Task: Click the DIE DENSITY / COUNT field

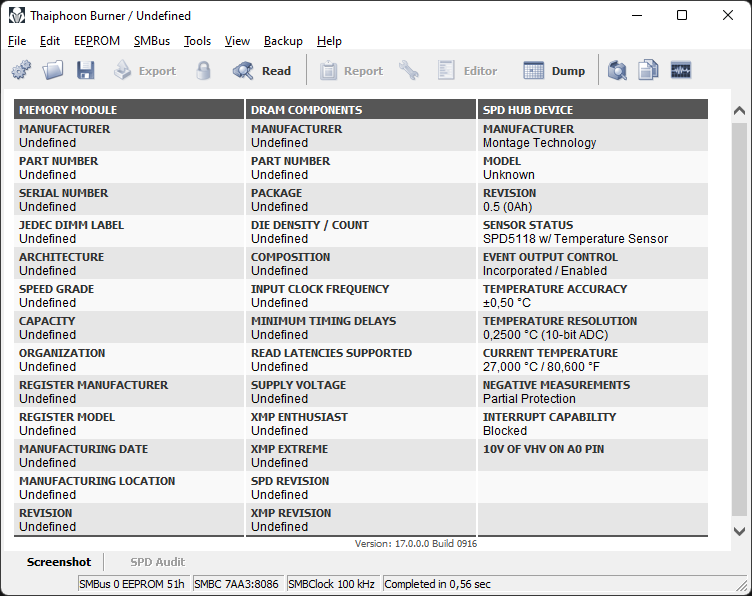Action: (x=361, y=232)
